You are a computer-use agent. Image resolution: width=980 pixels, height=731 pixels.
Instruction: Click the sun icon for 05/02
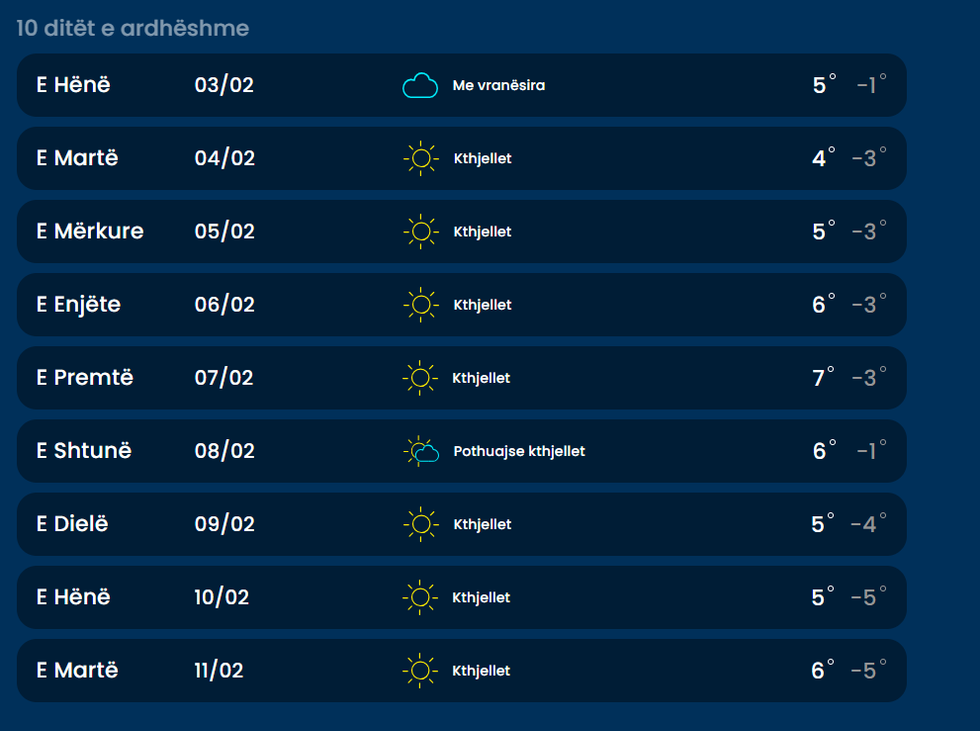421,232
